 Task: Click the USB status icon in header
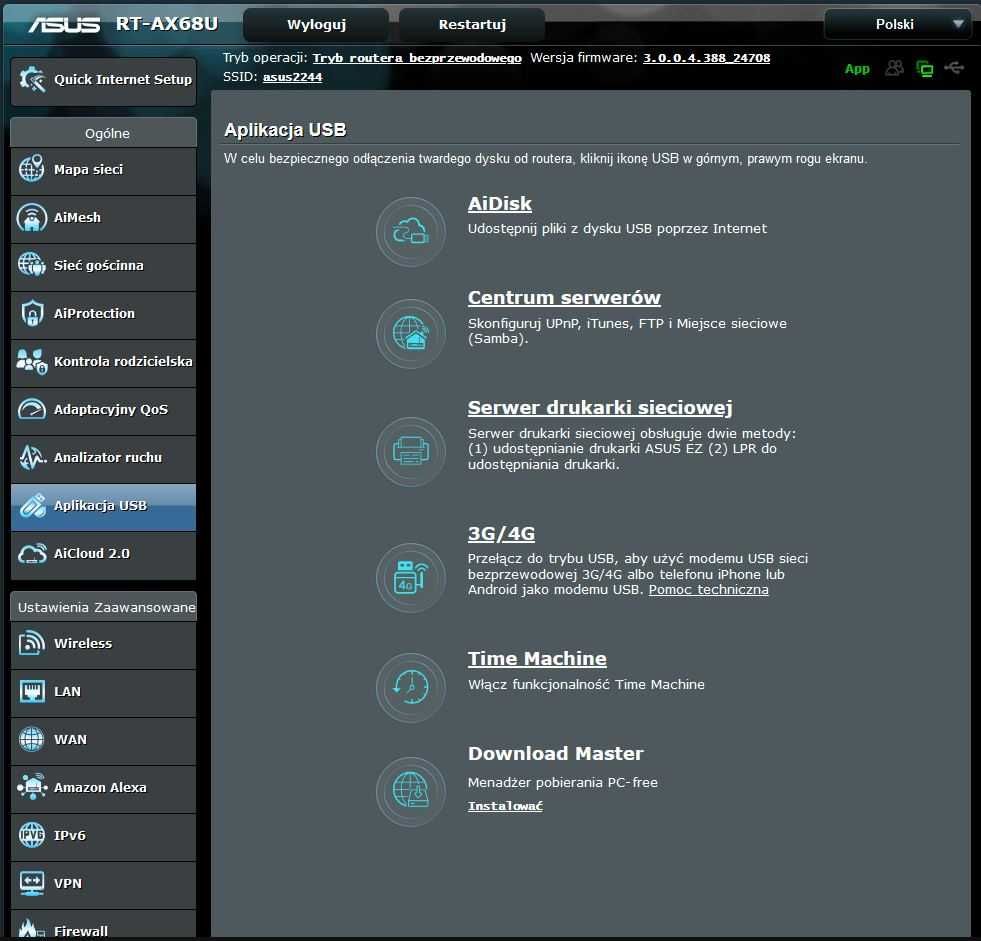tap(954, 68)
